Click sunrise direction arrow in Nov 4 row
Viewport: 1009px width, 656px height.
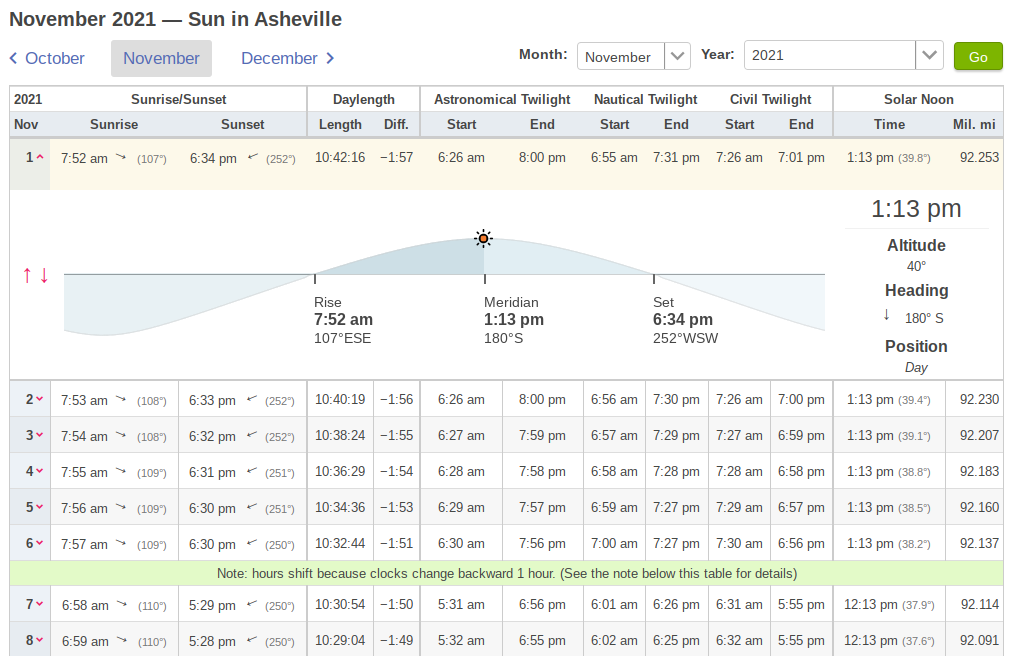[x=121, y=471]
